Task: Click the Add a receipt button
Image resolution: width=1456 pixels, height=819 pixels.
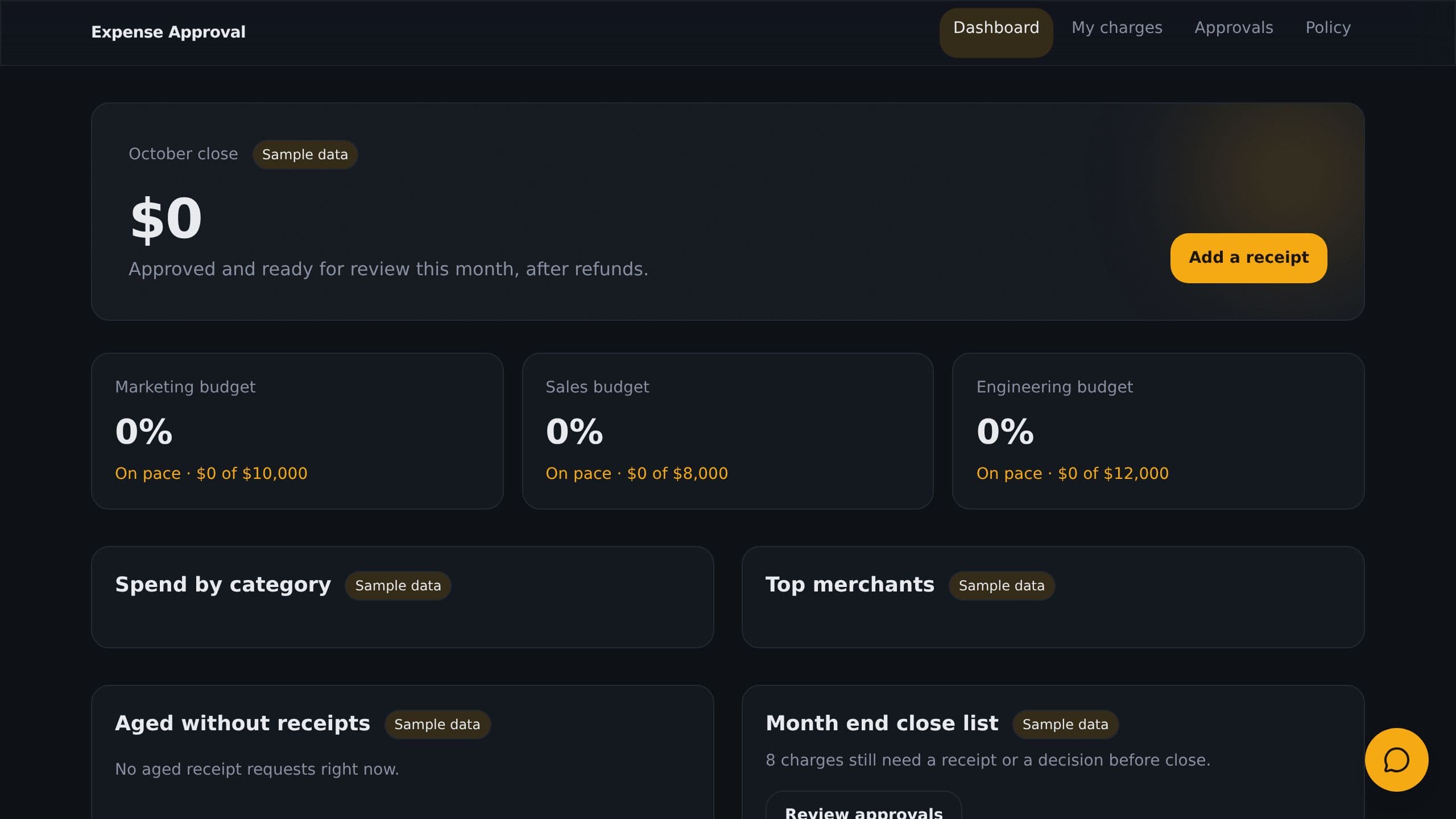Action: [1248, 258]
